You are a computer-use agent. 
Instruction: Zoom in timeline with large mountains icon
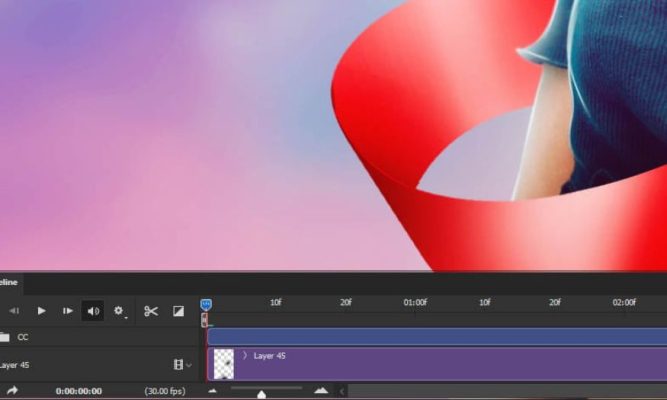(321, 391)
